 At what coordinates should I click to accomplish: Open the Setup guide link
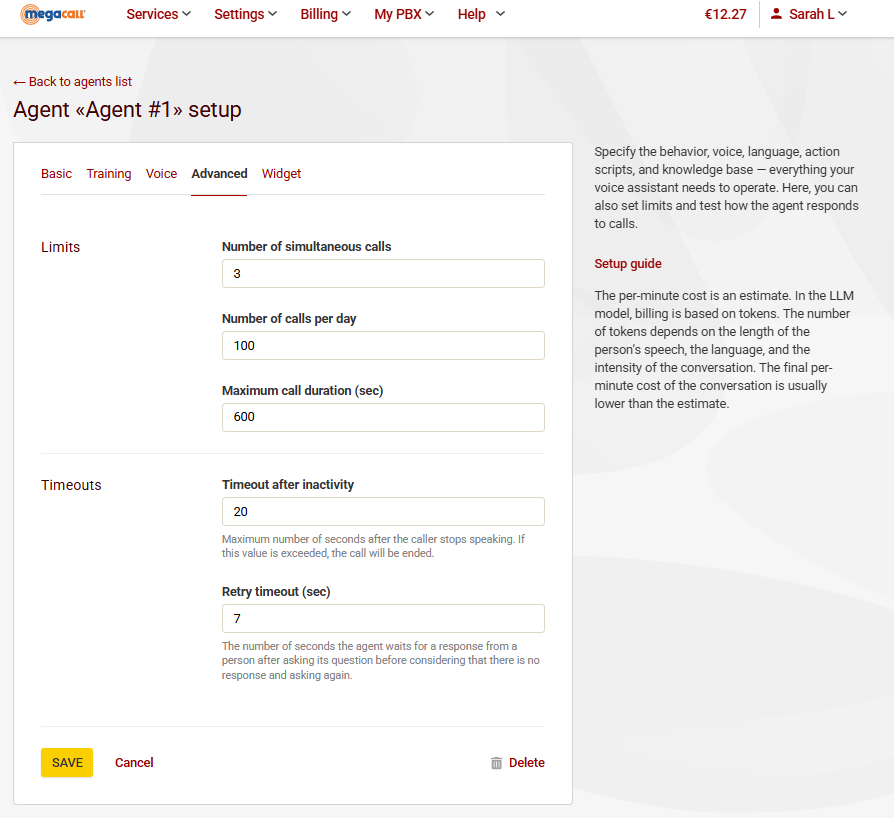tap(627, 264)
